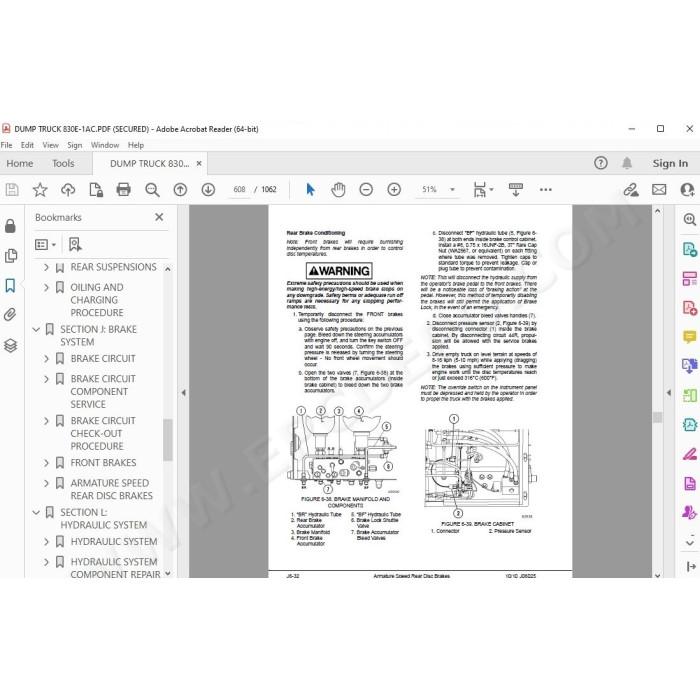Image resolution: width=700 pixels, height=700 pixels.
Task: Open the Help question mark icon
Action: (x=601, y=163)
